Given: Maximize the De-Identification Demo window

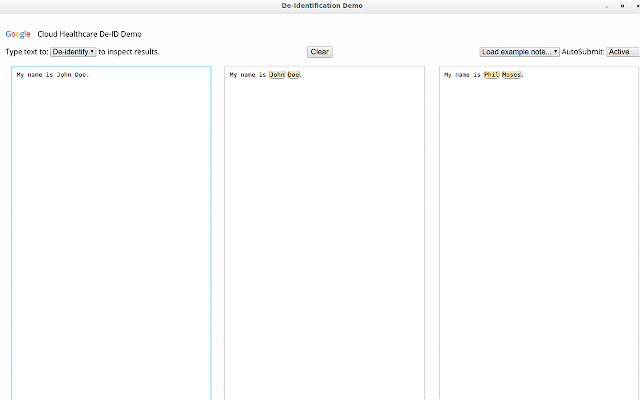Looking at the screenshot, I should point(622,6).
